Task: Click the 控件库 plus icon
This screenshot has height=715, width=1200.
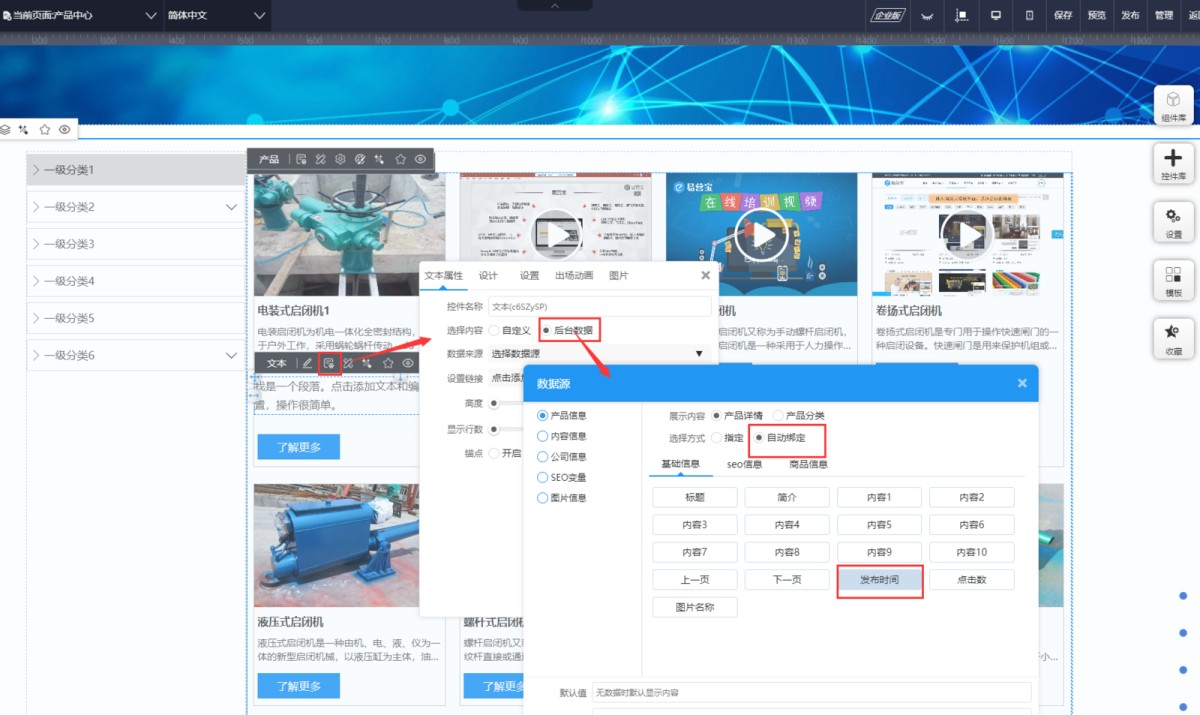Action: pyautogui.click(x=1173, y=163)
